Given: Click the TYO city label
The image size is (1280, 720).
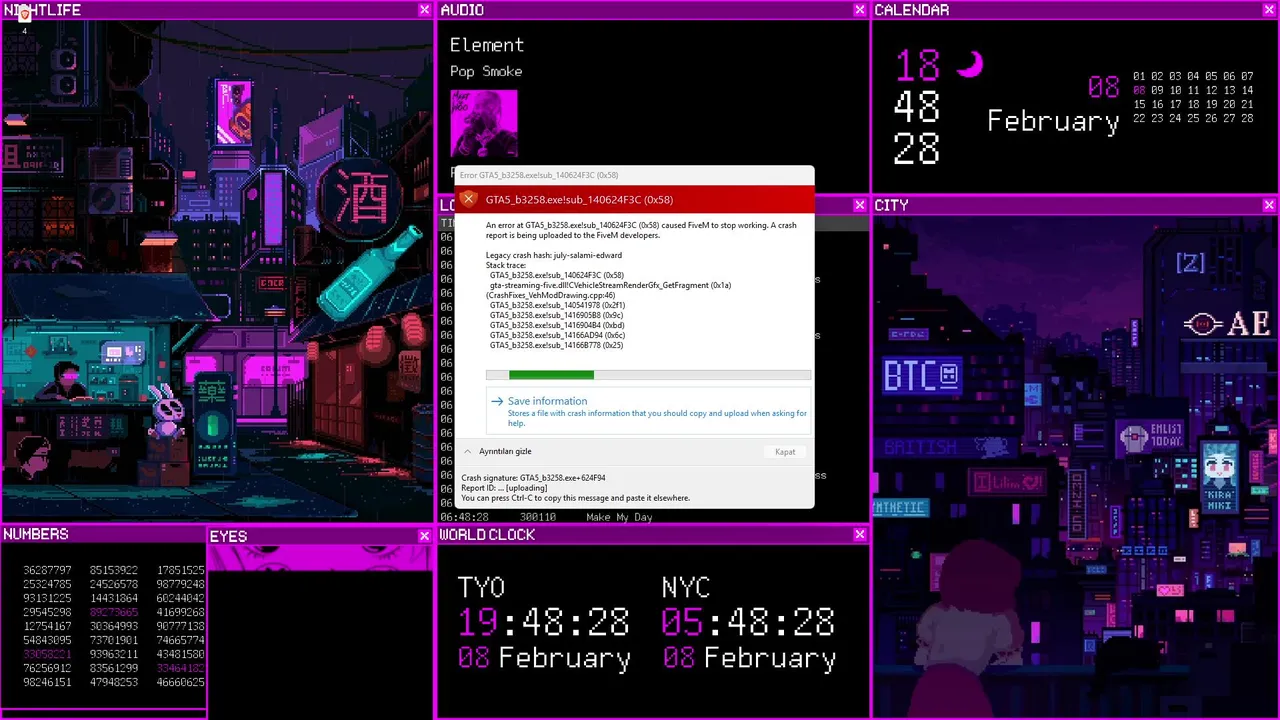Looking at the screenshot, I should [481, 587].
